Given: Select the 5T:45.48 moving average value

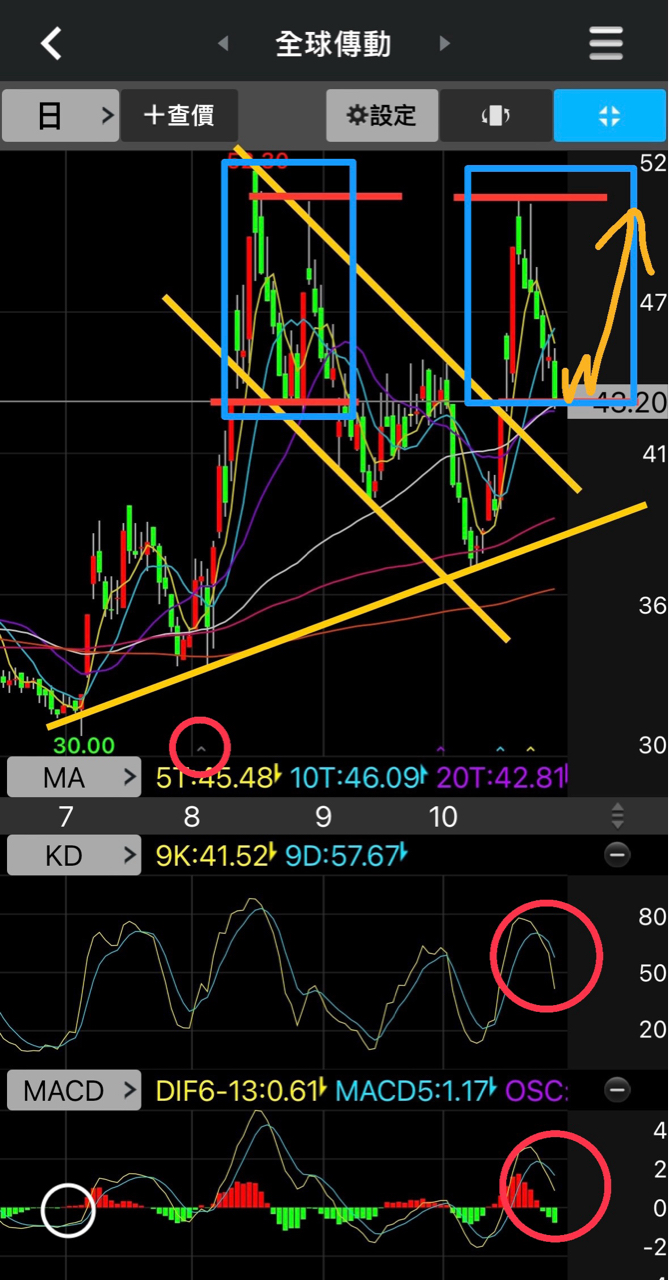Looking at the screenshot, I should (220, 777).
